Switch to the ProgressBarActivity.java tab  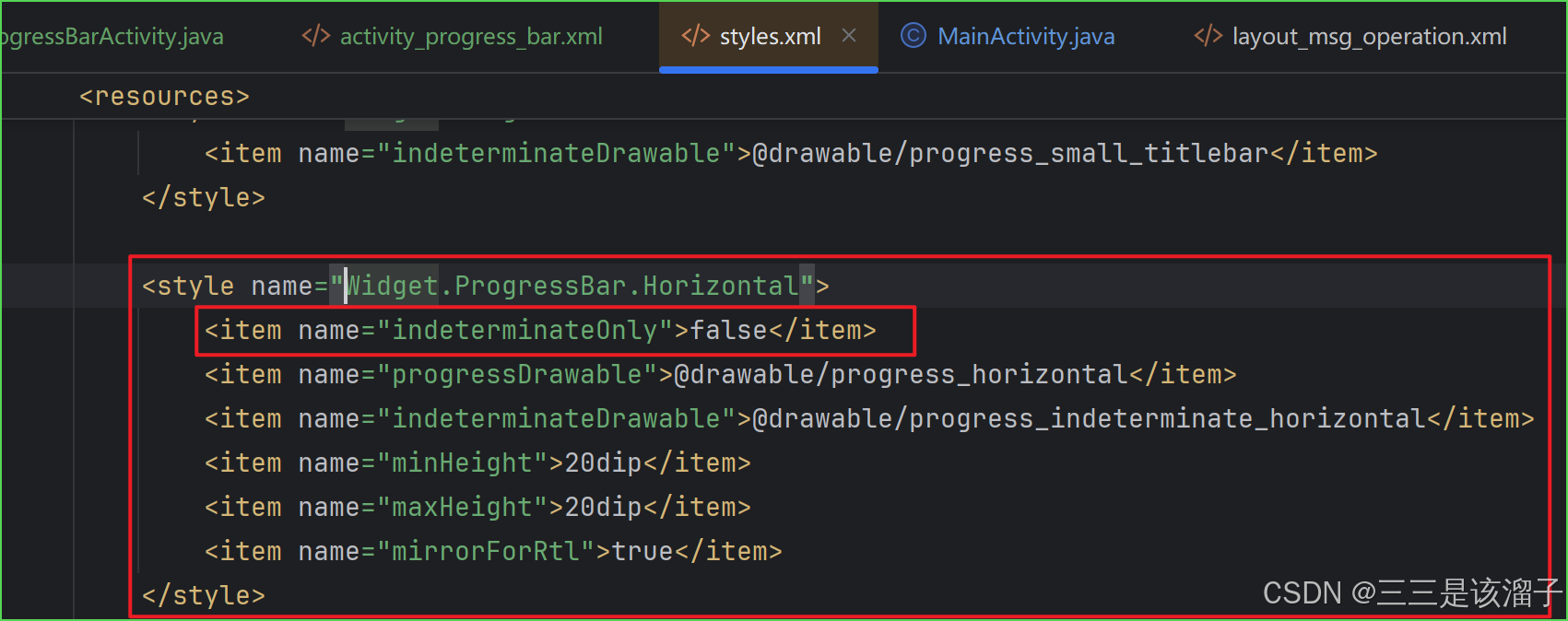[112, 36]
